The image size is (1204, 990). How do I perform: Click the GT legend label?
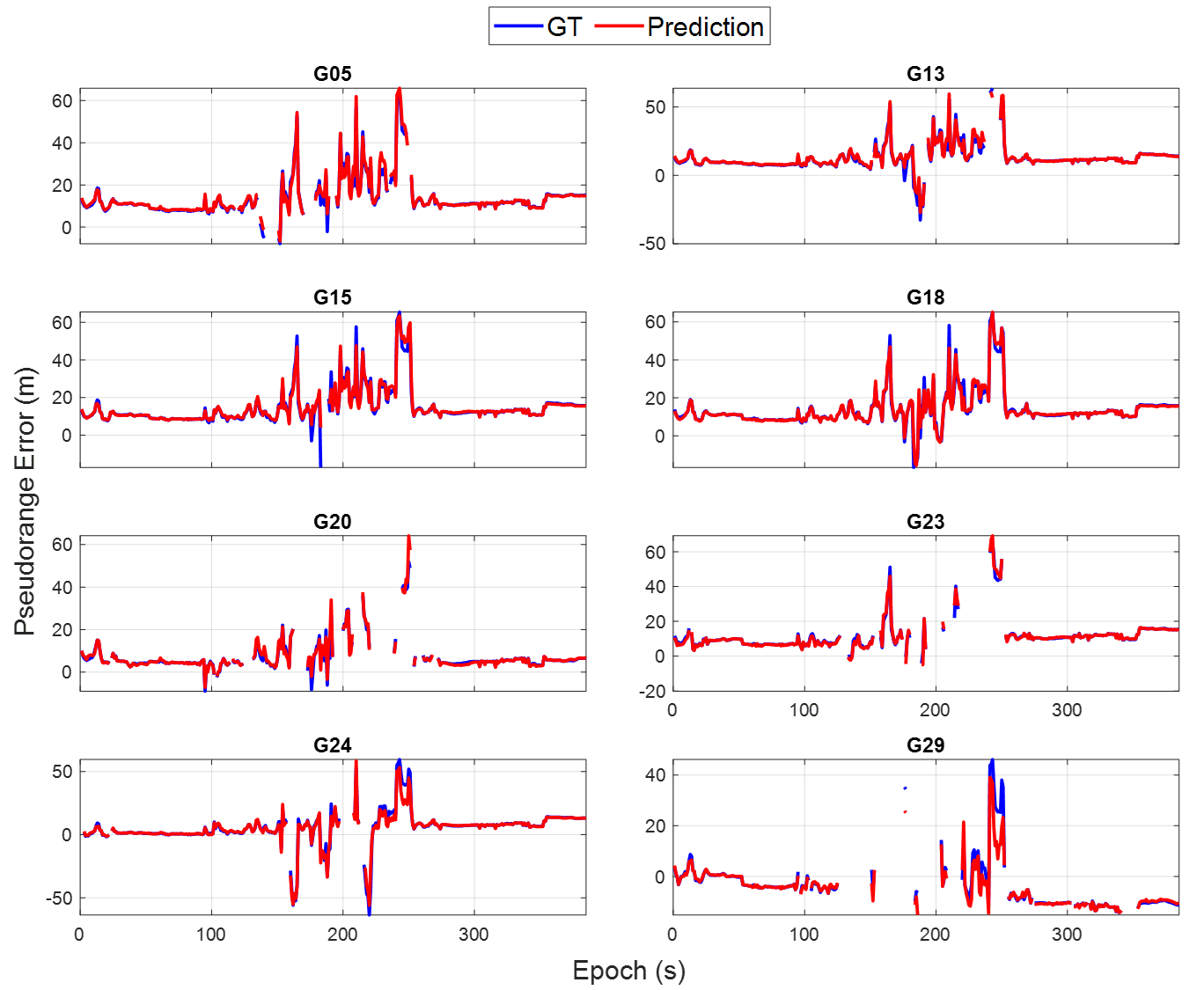pyautogui.click(x=564, y=27)
